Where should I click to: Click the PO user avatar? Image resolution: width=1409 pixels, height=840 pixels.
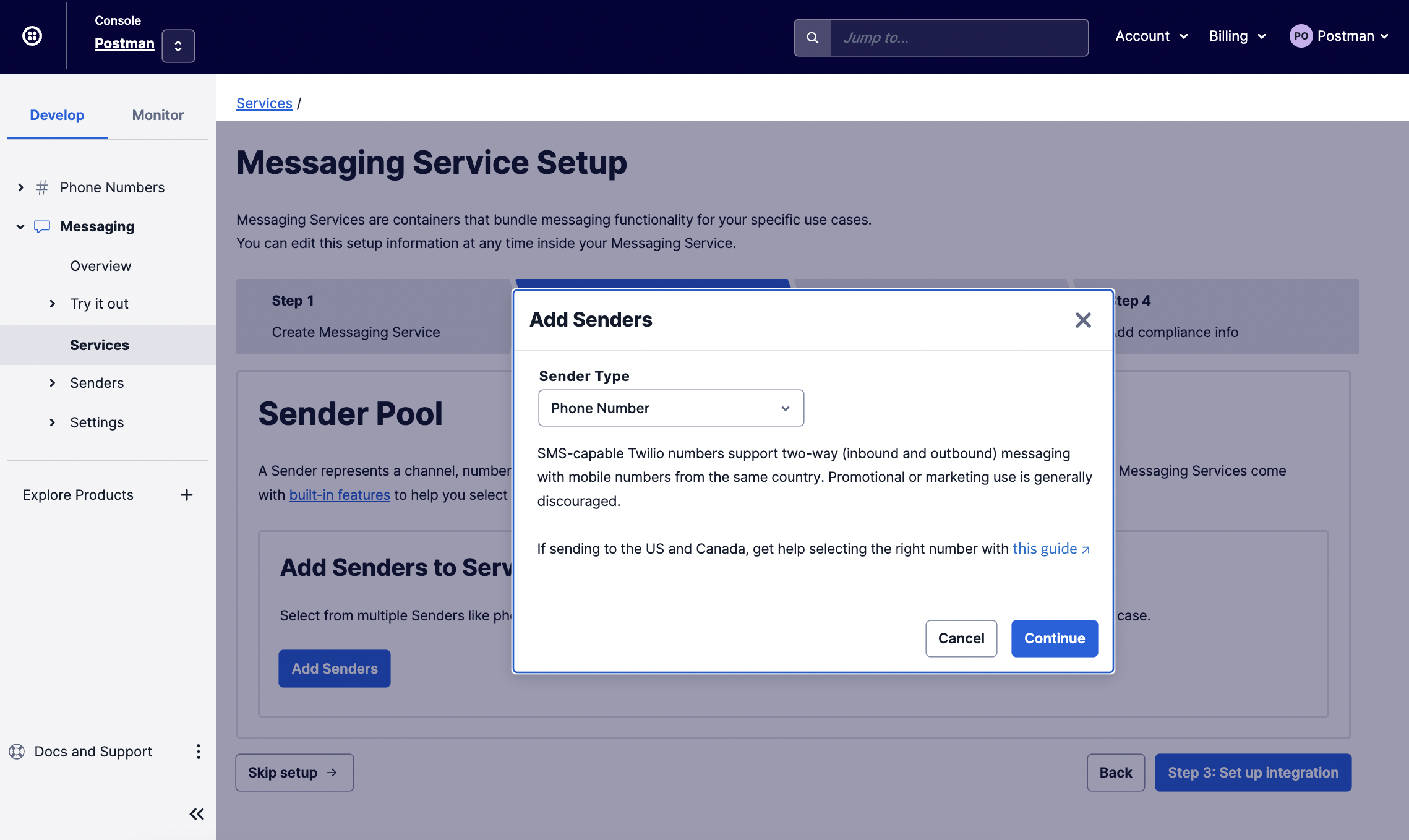coord(1301,36)
